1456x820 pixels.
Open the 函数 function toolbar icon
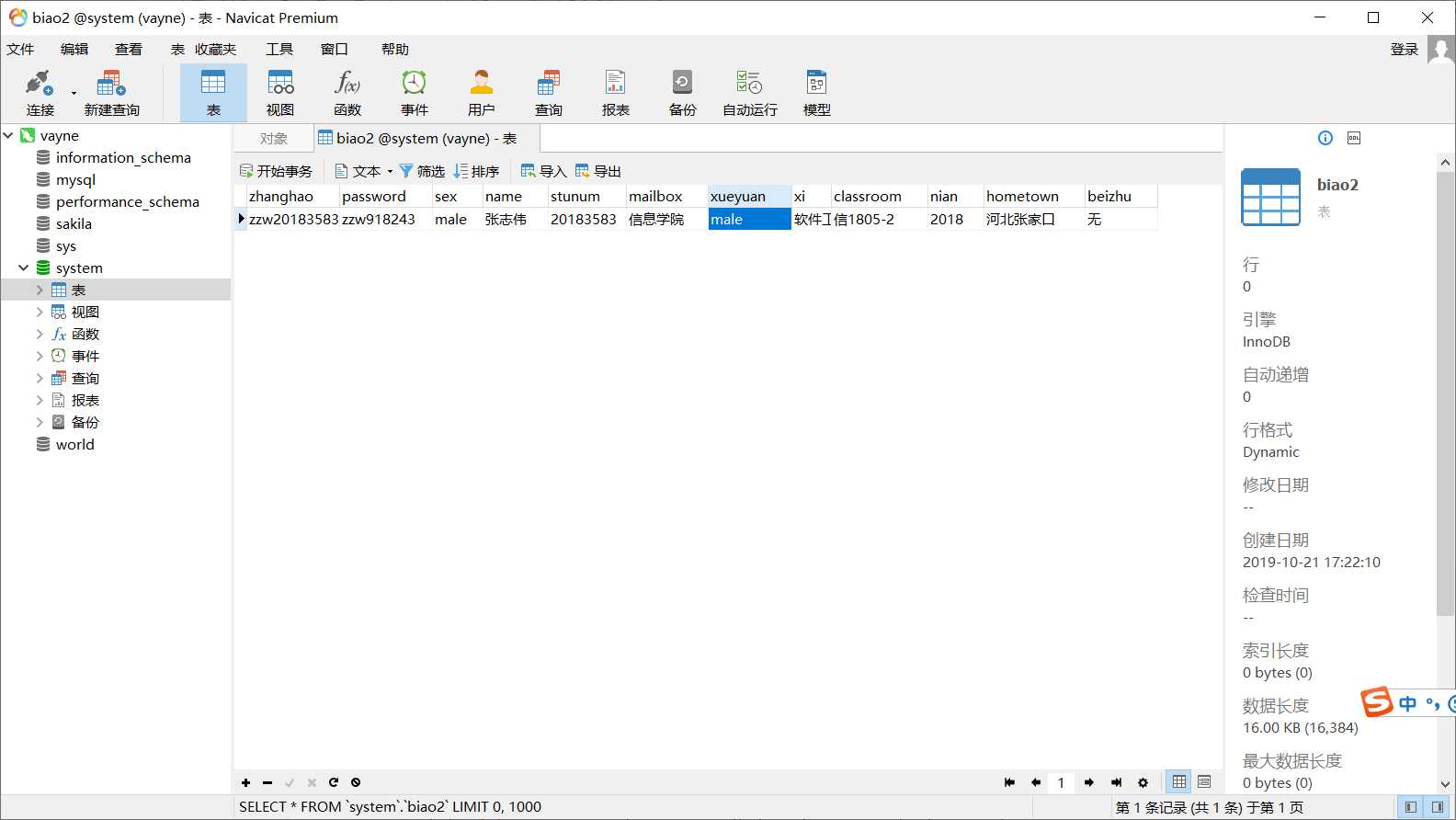point(347,93)
